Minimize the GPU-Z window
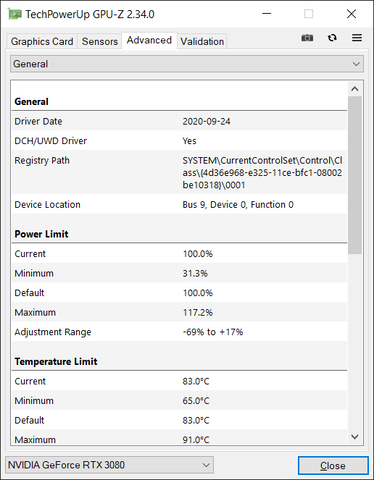This screenshot has width=374, height=480. (x=266, y=14)
